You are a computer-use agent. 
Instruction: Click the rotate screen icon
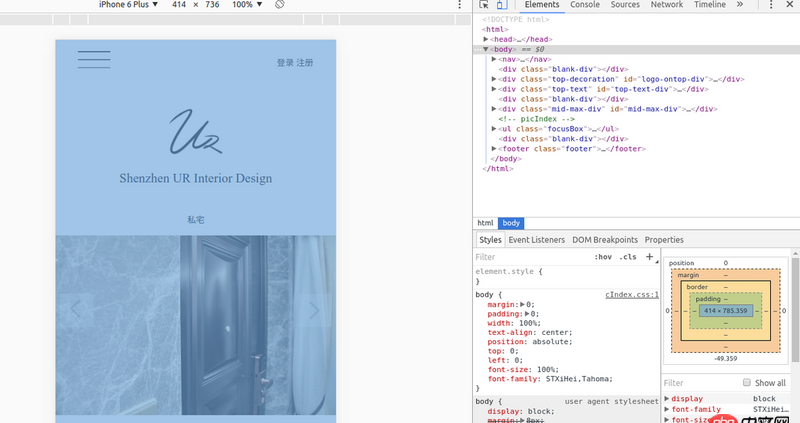coord(280,5)
